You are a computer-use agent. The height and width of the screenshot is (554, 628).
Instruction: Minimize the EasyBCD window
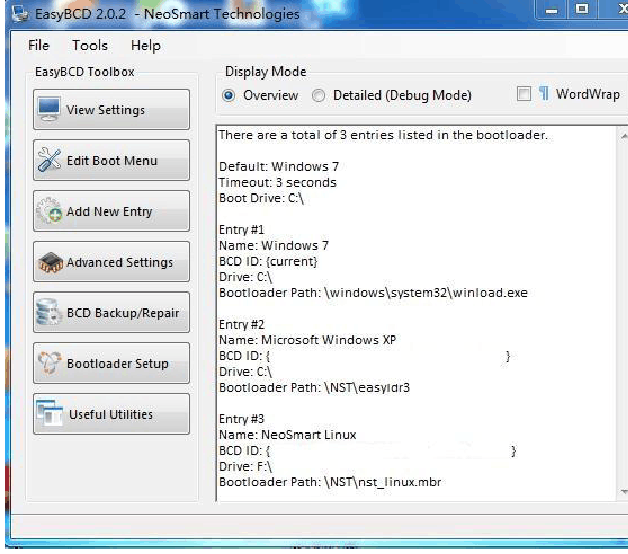(552, 10)
